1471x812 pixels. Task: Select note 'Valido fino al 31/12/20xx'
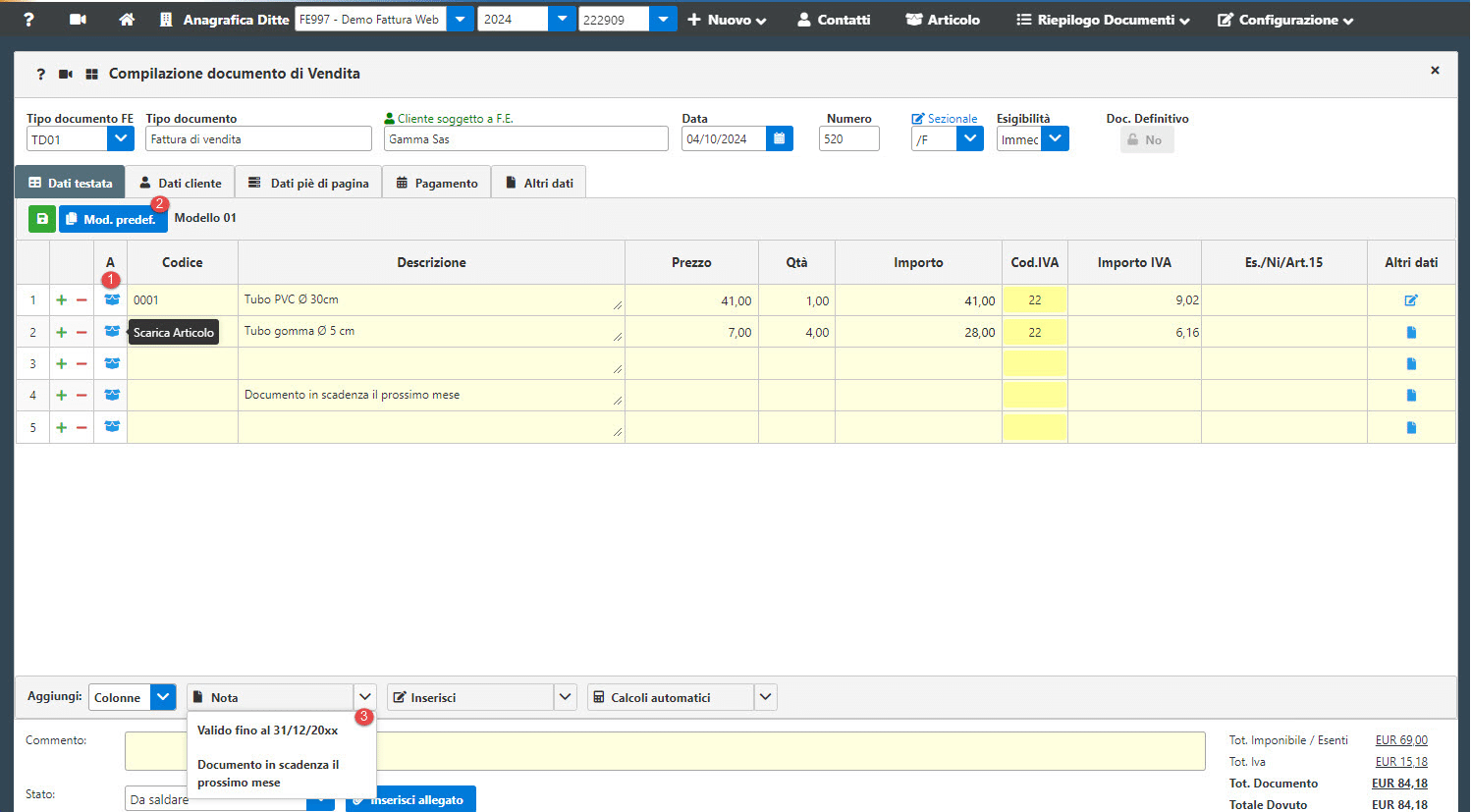pos(267,731)
